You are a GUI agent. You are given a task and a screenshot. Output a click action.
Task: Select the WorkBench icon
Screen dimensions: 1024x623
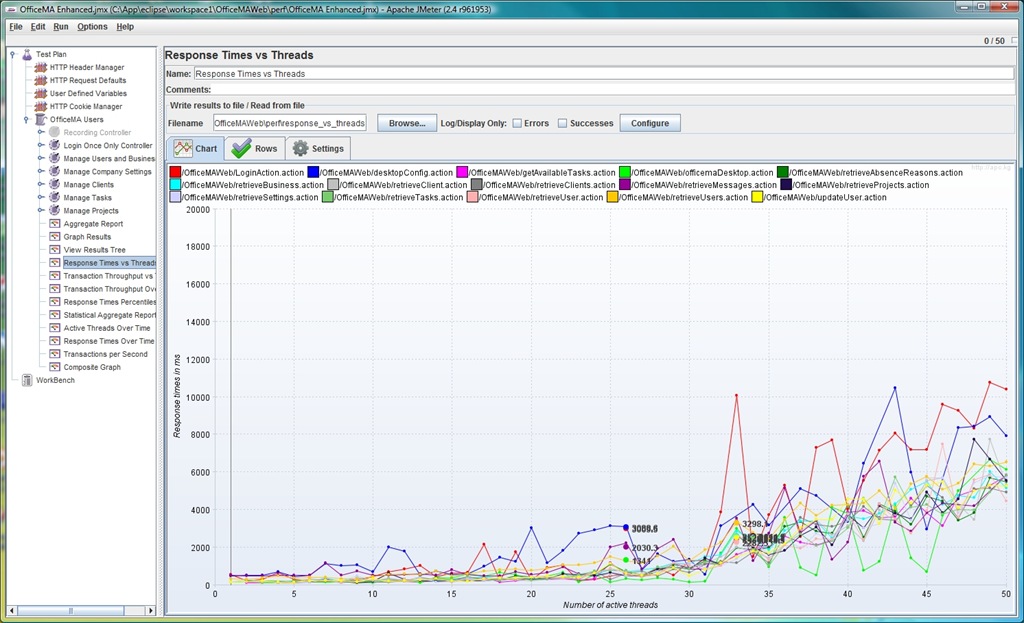tap(27, 380)
